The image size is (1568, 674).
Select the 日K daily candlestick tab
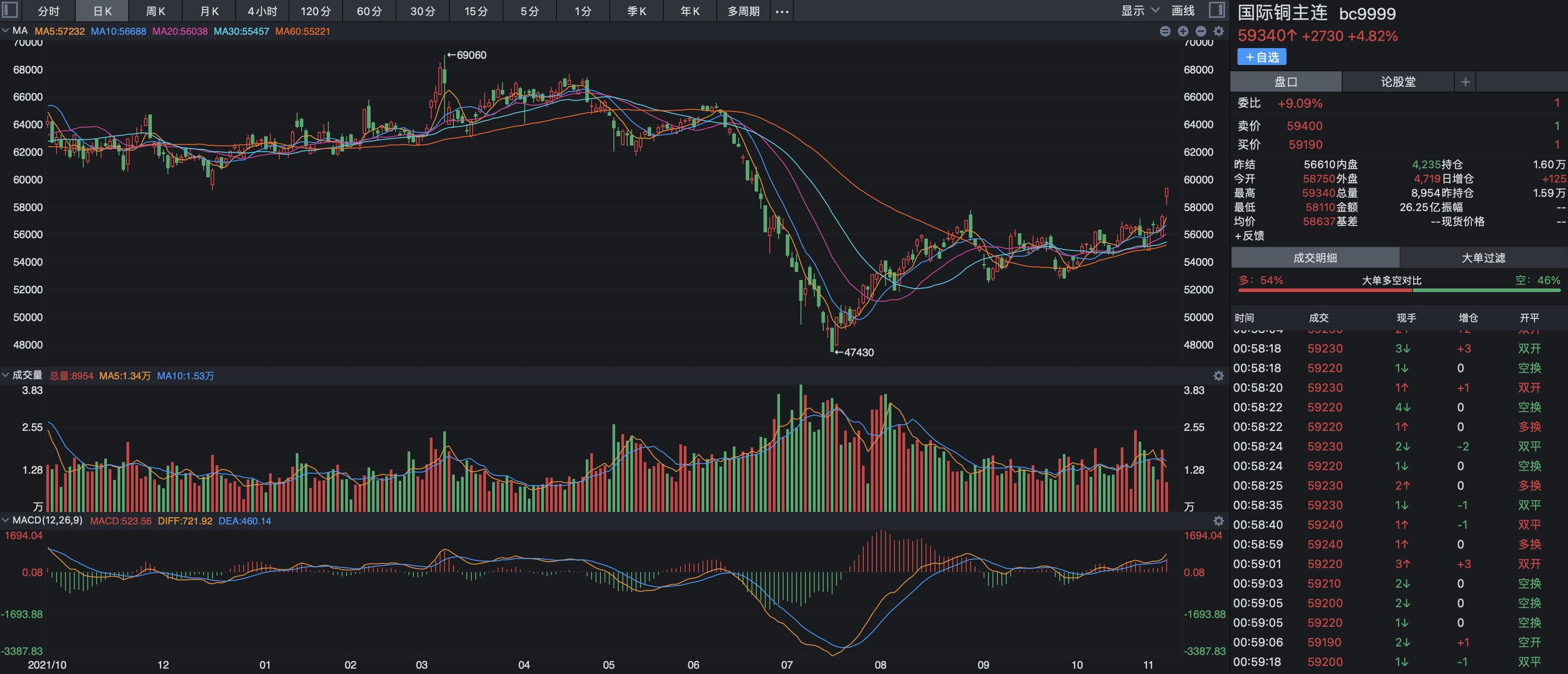[102, 11]
